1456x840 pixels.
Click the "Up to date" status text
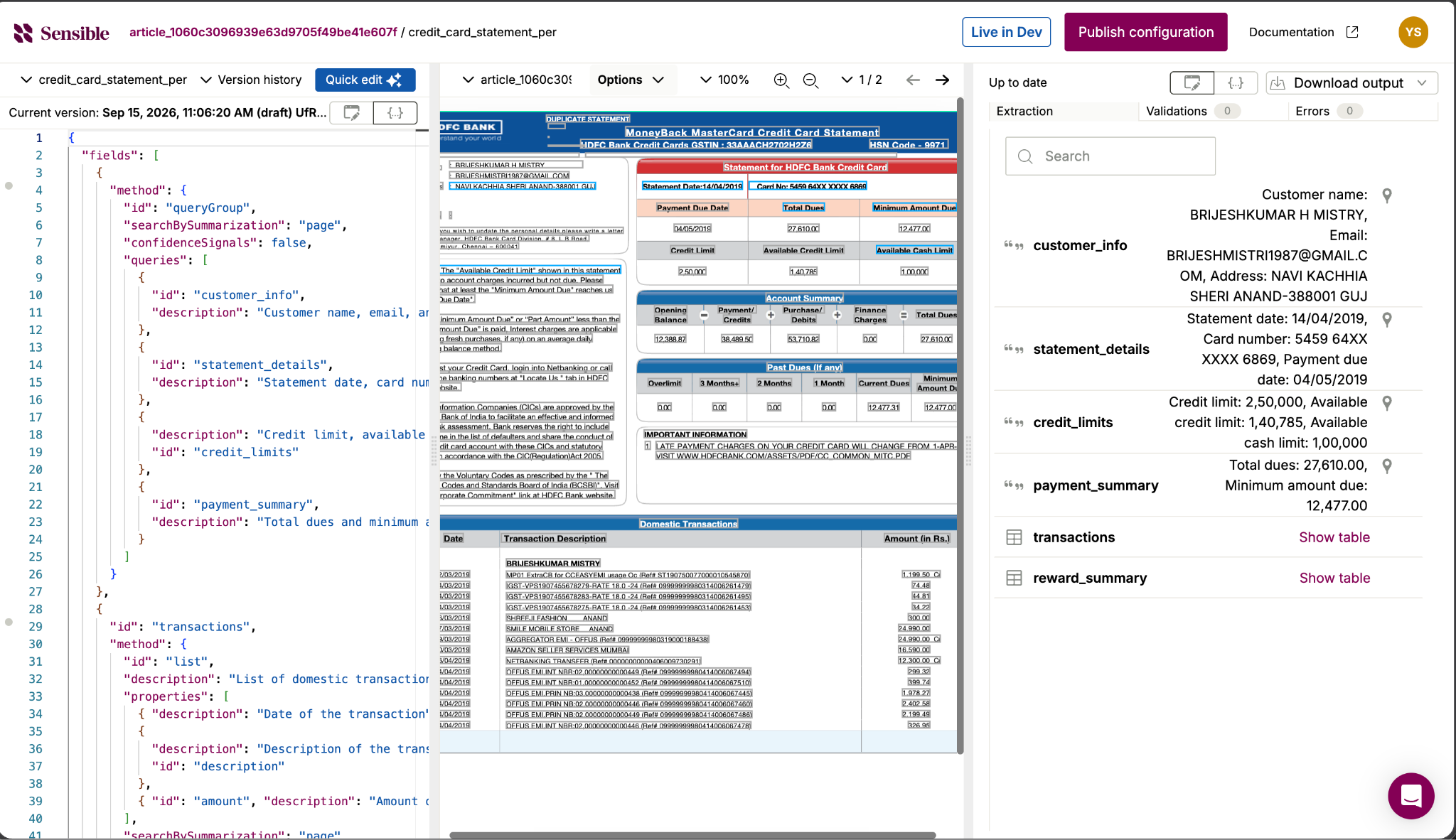click(1017, 82)
